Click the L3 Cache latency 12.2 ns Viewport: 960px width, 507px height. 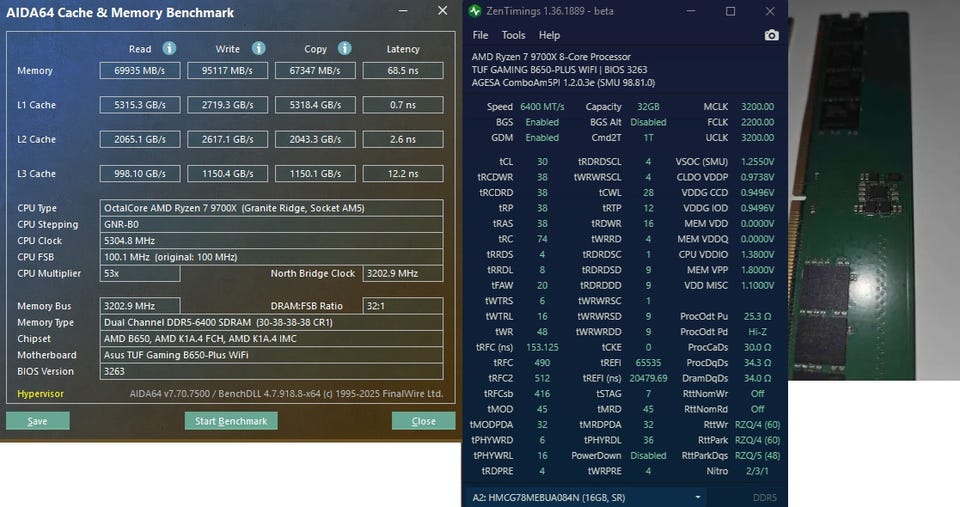pos(403,173)
